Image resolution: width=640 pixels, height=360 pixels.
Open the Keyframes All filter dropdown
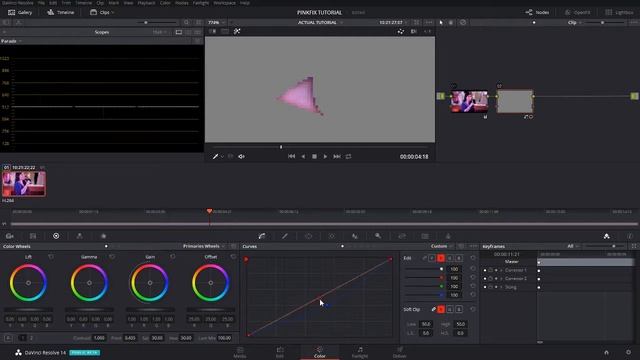[x=573, y=246]
